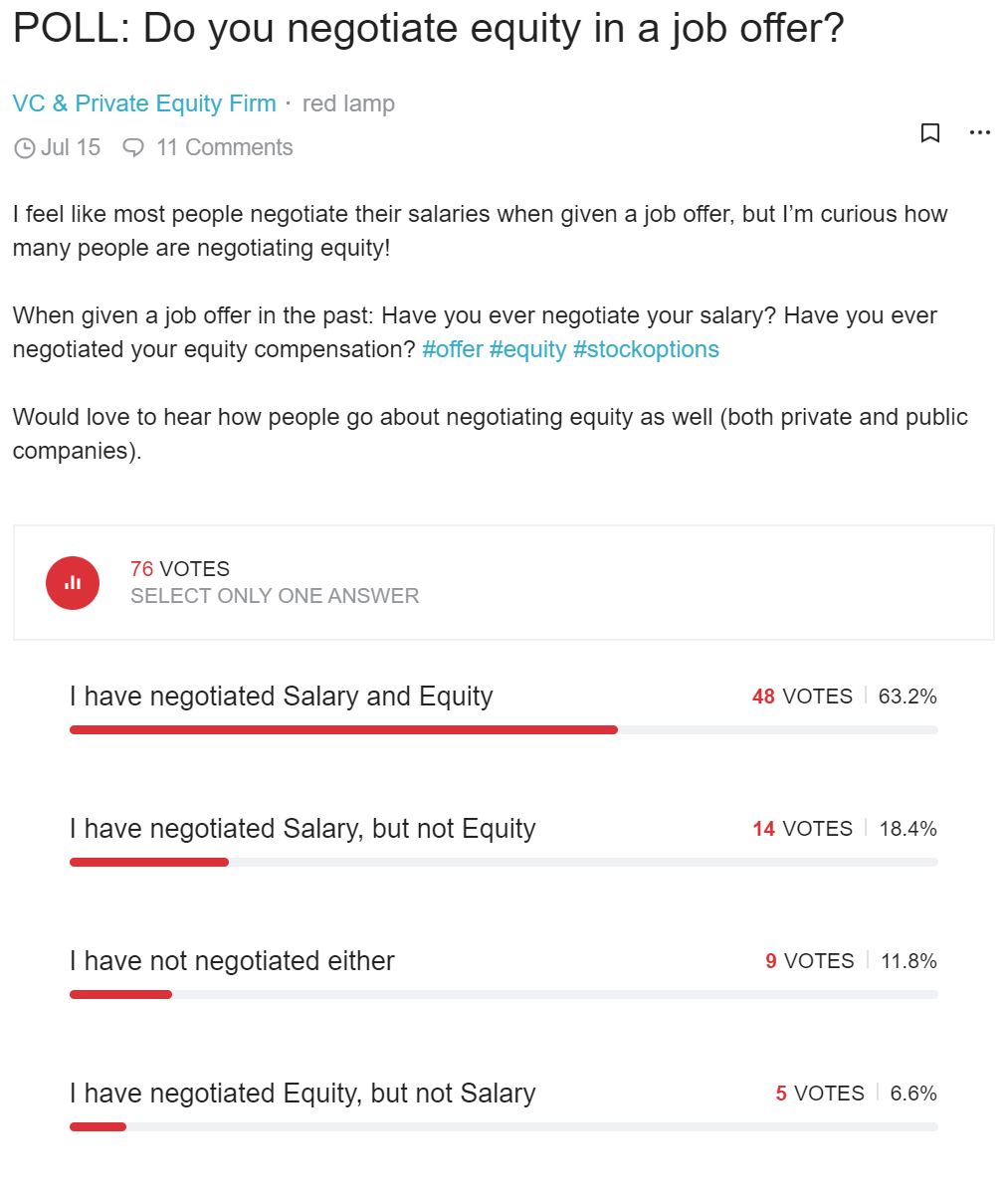Click the 76 VOTES counter

[x=179, y=568]
